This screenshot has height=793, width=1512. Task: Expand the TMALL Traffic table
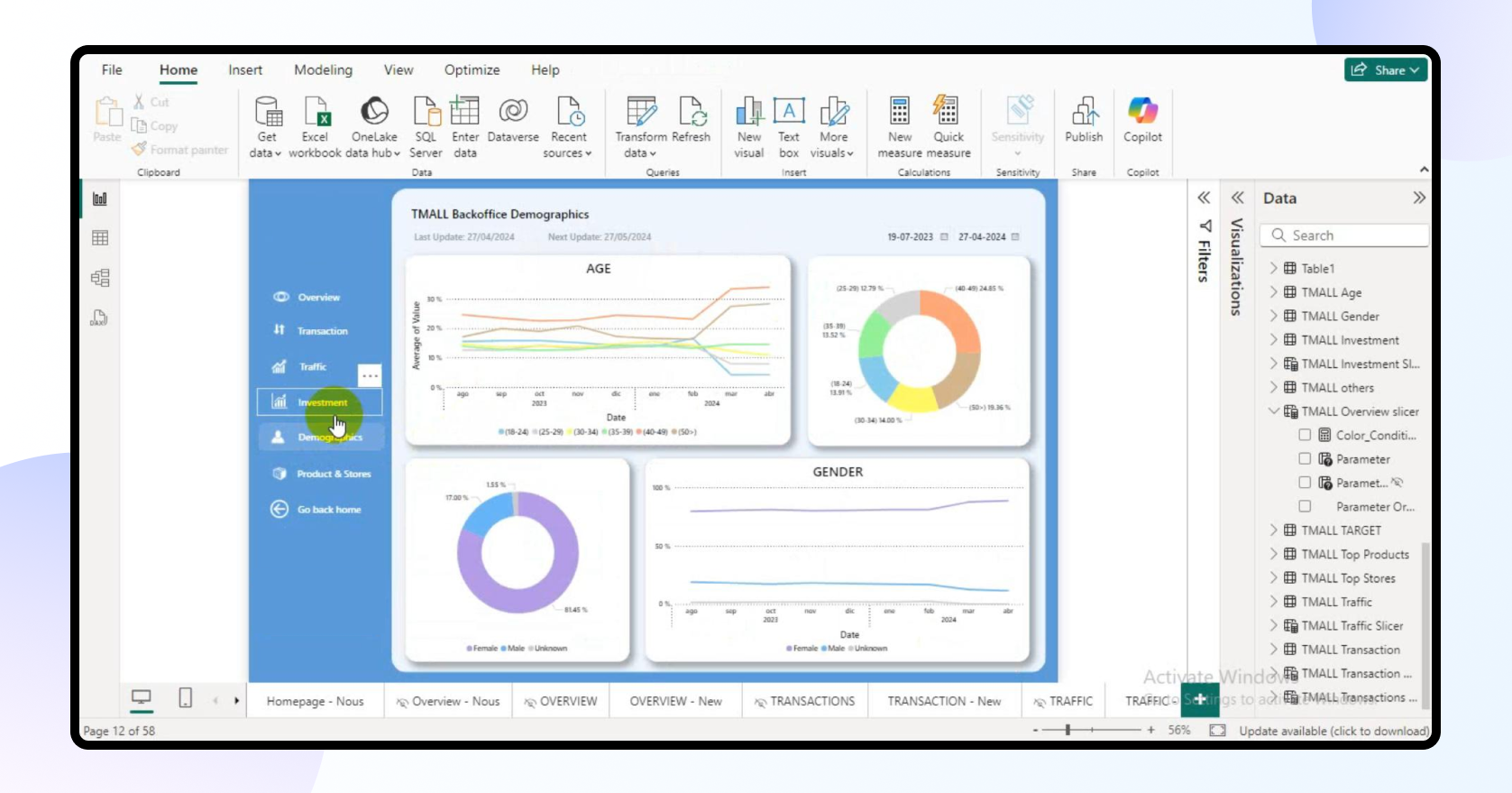coord(1273,602)
